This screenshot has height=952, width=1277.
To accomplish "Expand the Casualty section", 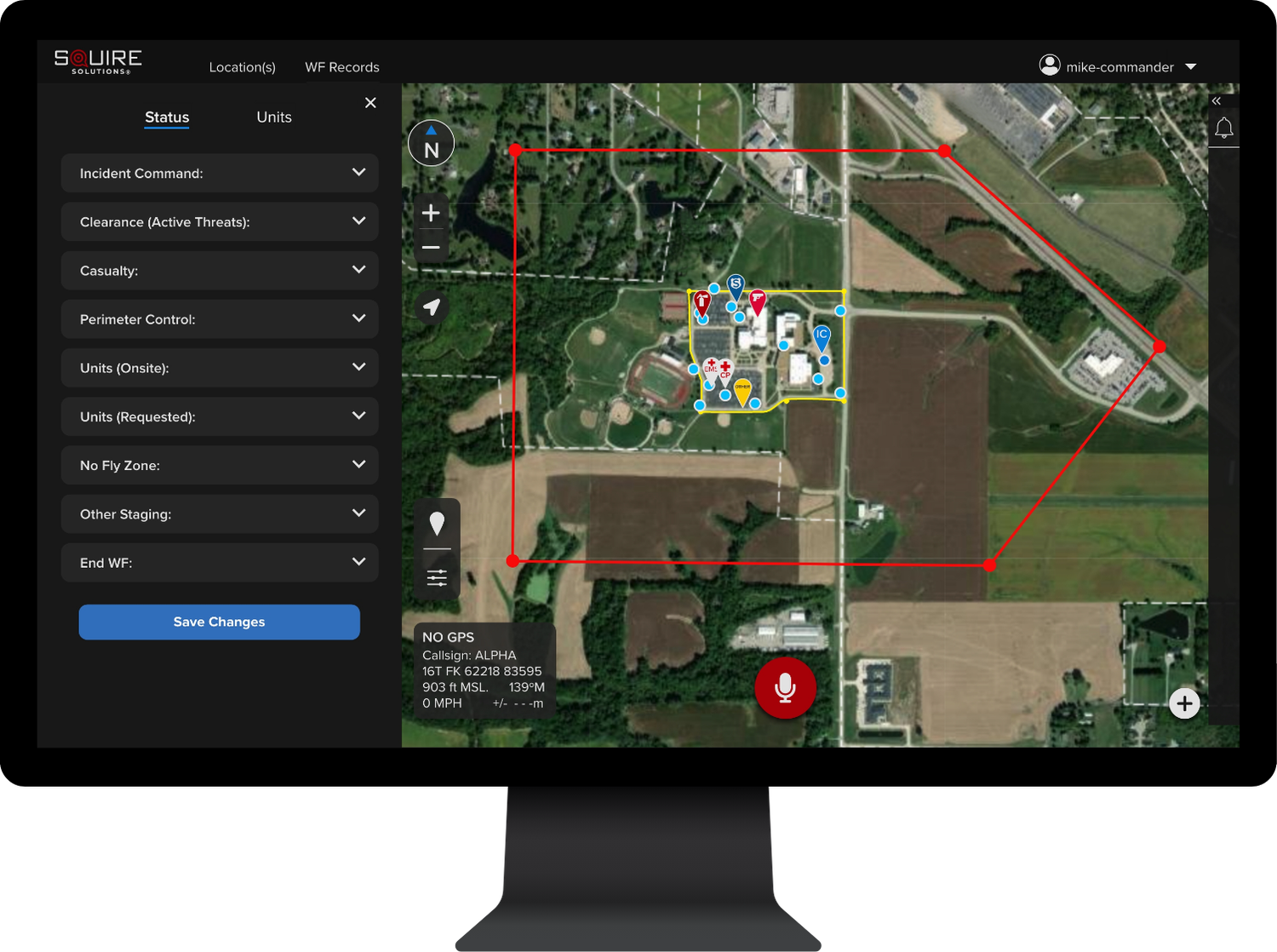I will (x=220, y=271).
